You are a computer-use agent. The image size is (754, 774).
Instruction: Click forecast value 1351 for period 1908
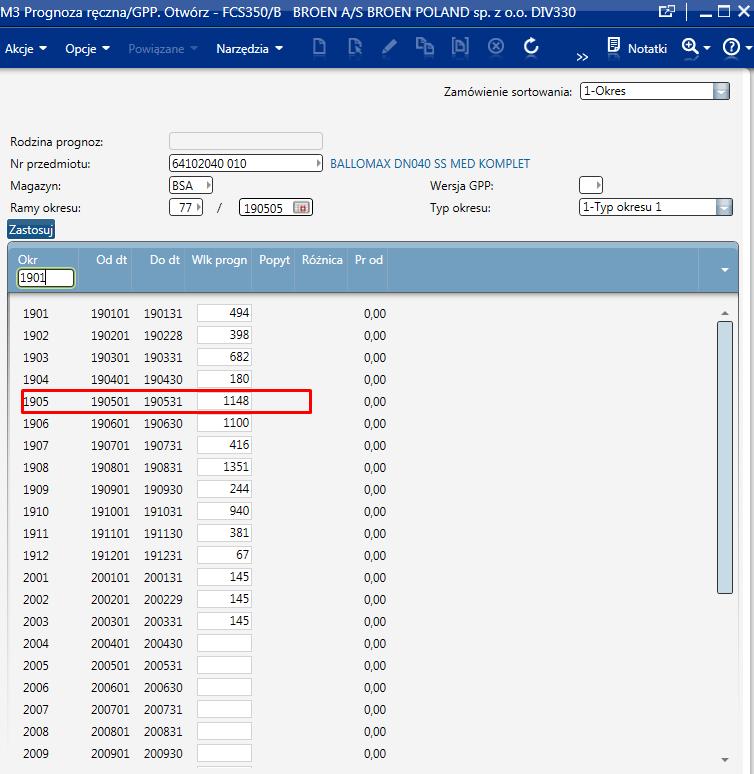coord(224,467)
